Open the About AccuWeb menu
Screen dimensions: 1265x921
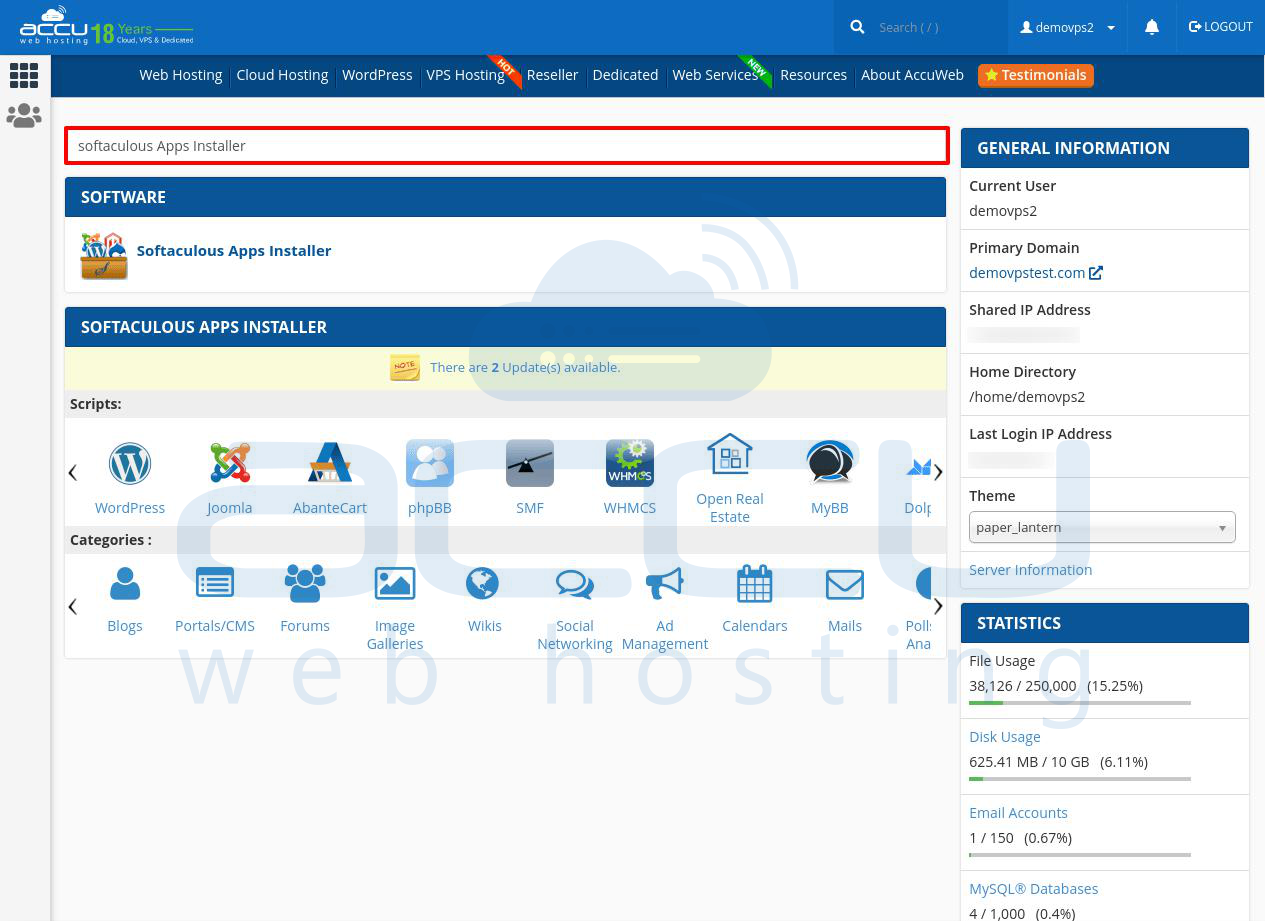[912, 75]
